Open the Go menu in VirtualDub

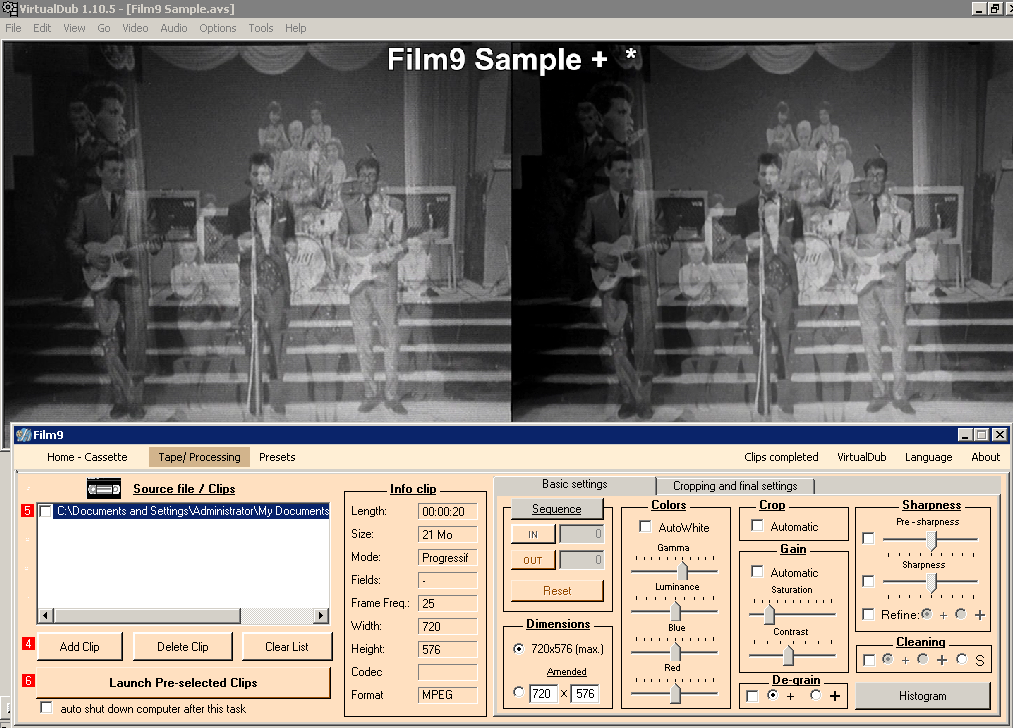104,28
